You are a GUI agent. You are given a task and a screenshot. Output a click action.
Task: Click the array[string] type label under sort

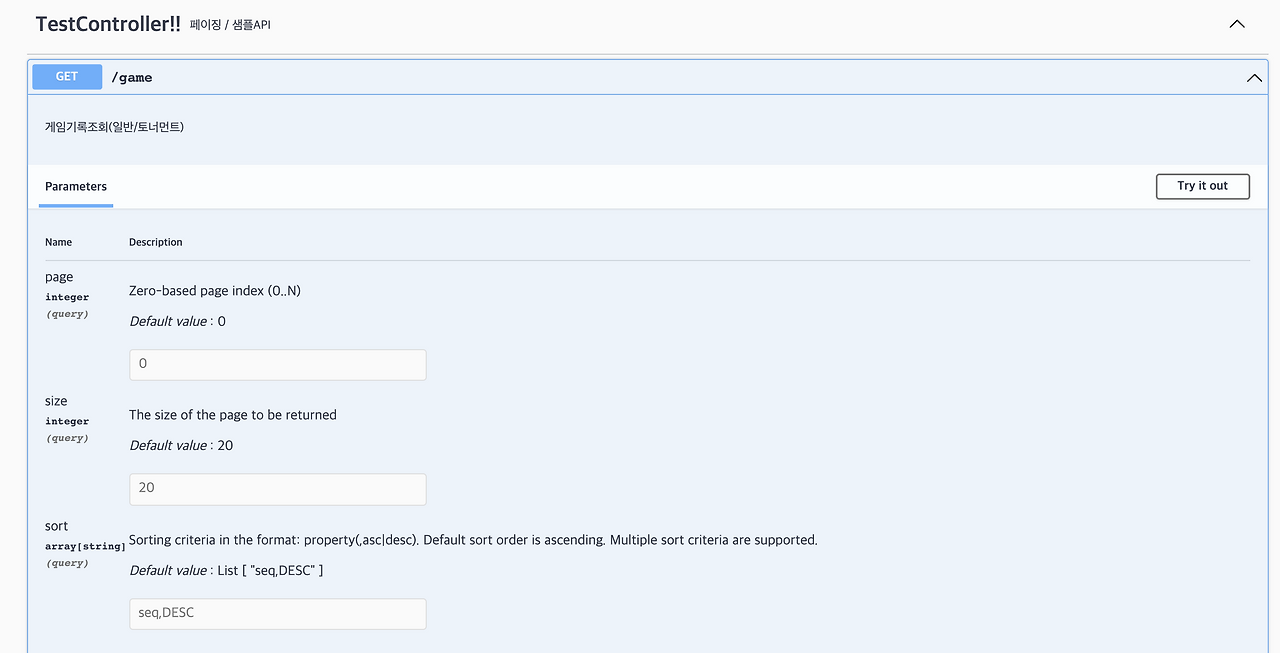point(85,546)
